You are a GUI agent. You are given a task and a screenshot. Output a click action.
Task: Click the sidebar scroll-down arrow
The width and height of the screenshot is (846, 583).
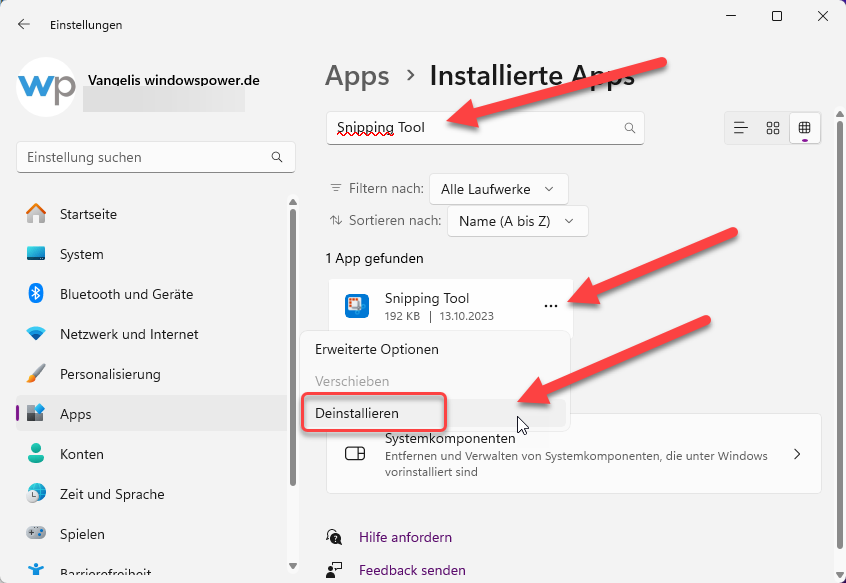pos(293,566)
